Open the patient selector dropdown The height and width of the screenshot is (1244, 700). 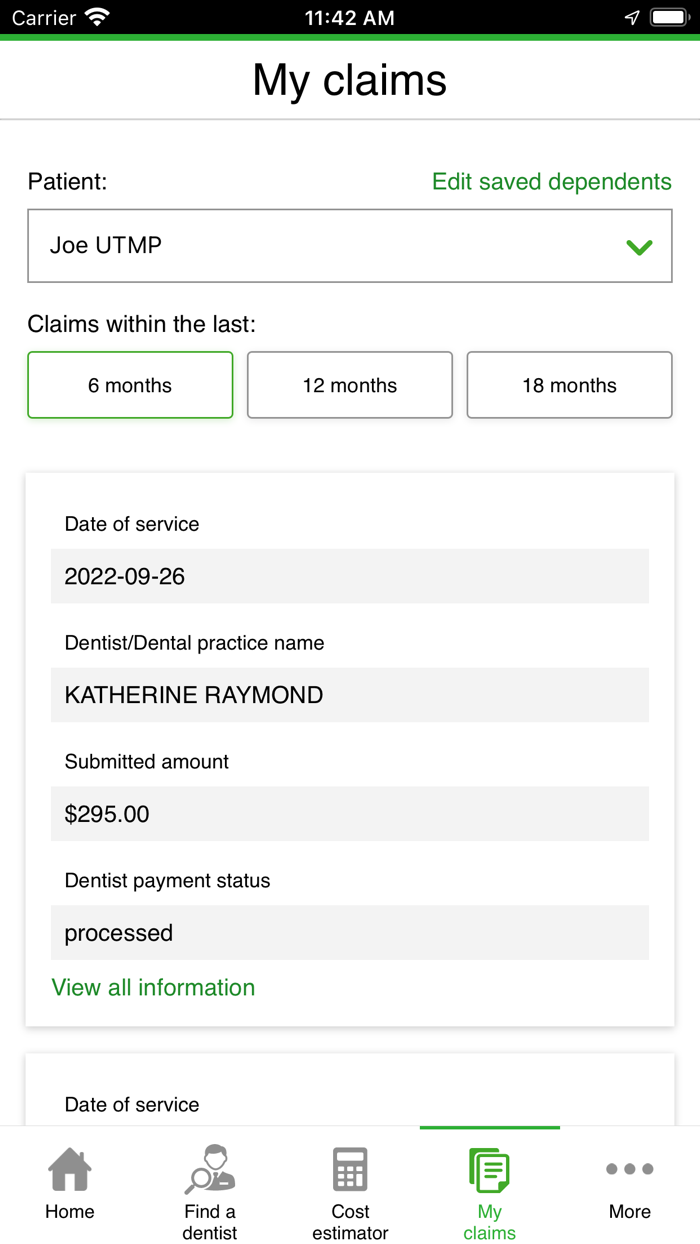point(349,245)
